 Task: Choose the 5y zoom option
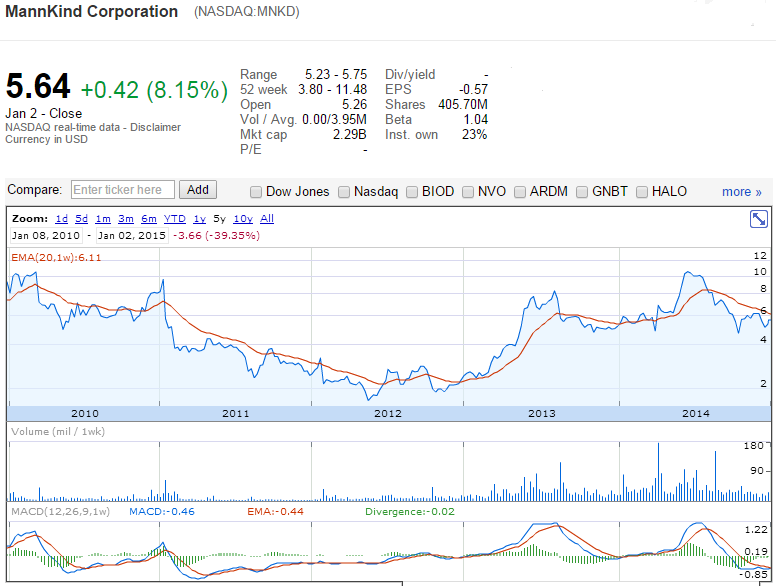click(x=219, y=219)
